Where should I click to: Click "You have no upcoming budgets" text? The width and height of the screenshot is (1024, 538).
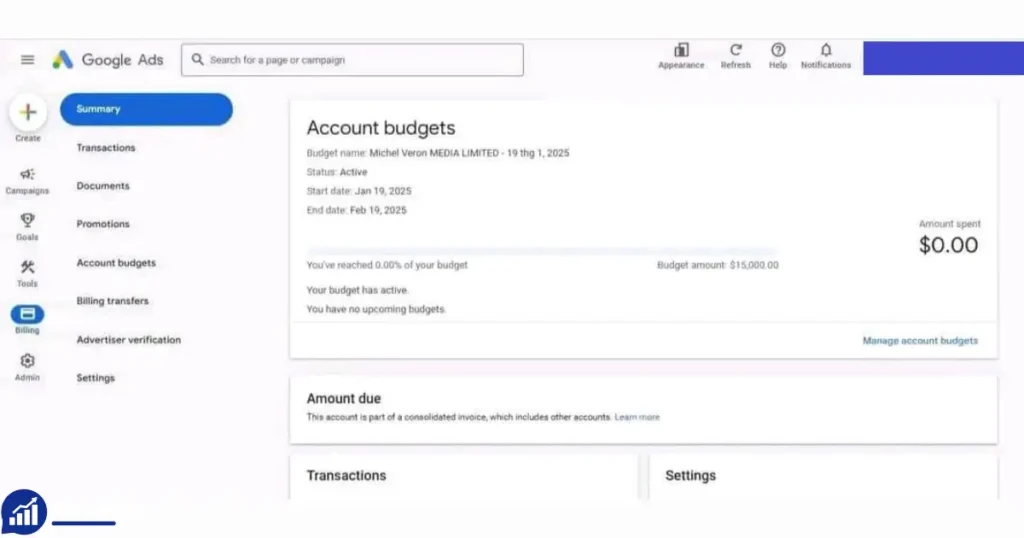[376, 309]
